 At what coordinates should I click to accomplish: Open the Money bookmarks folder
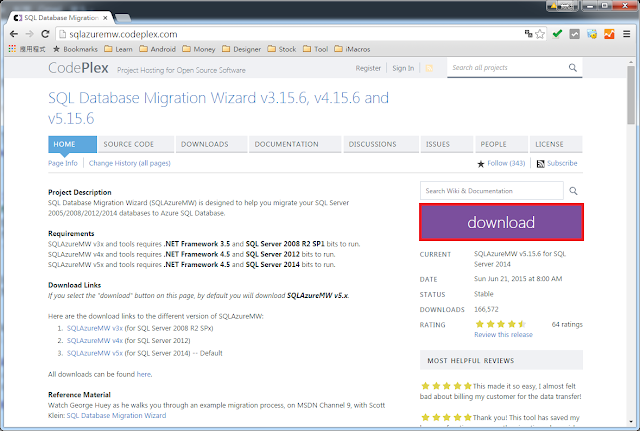click(x=199, y=49)
